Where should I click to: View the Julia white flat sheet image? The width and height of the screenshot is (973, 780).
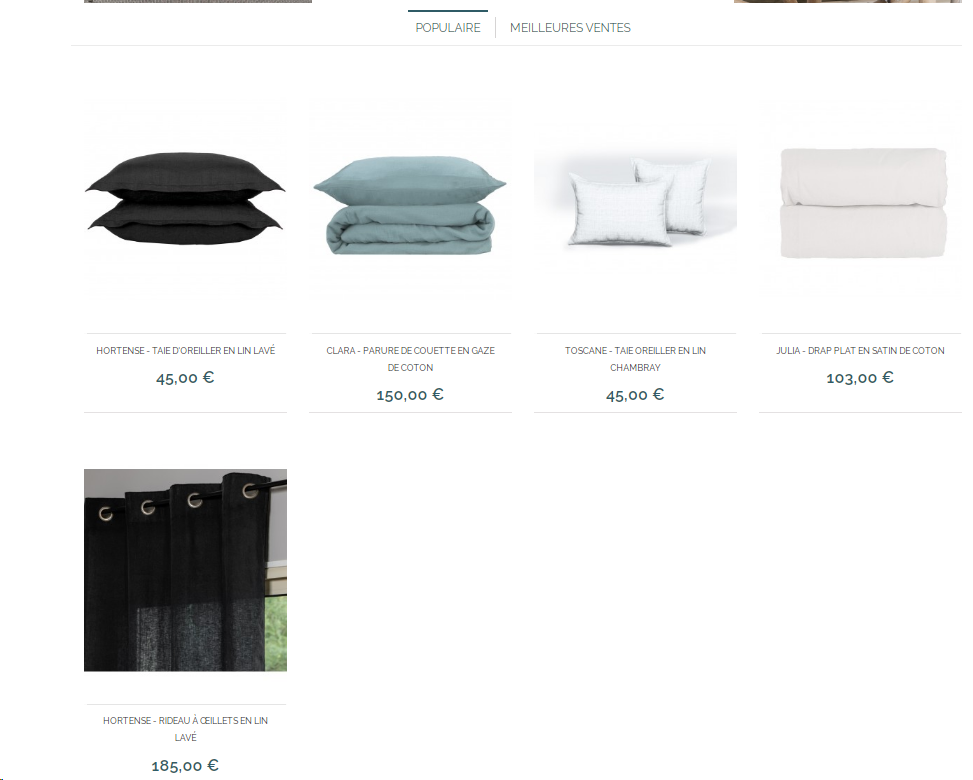click(x=861, y=200)
